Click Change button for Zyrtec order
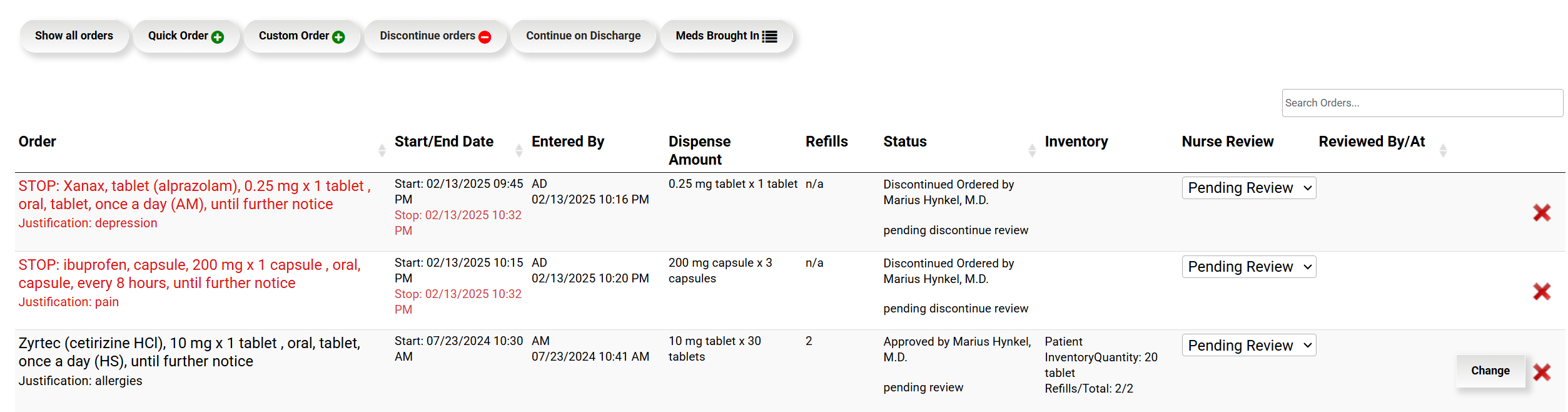The height and width of the screenshot is (412, 1568). coord(1490,371)
